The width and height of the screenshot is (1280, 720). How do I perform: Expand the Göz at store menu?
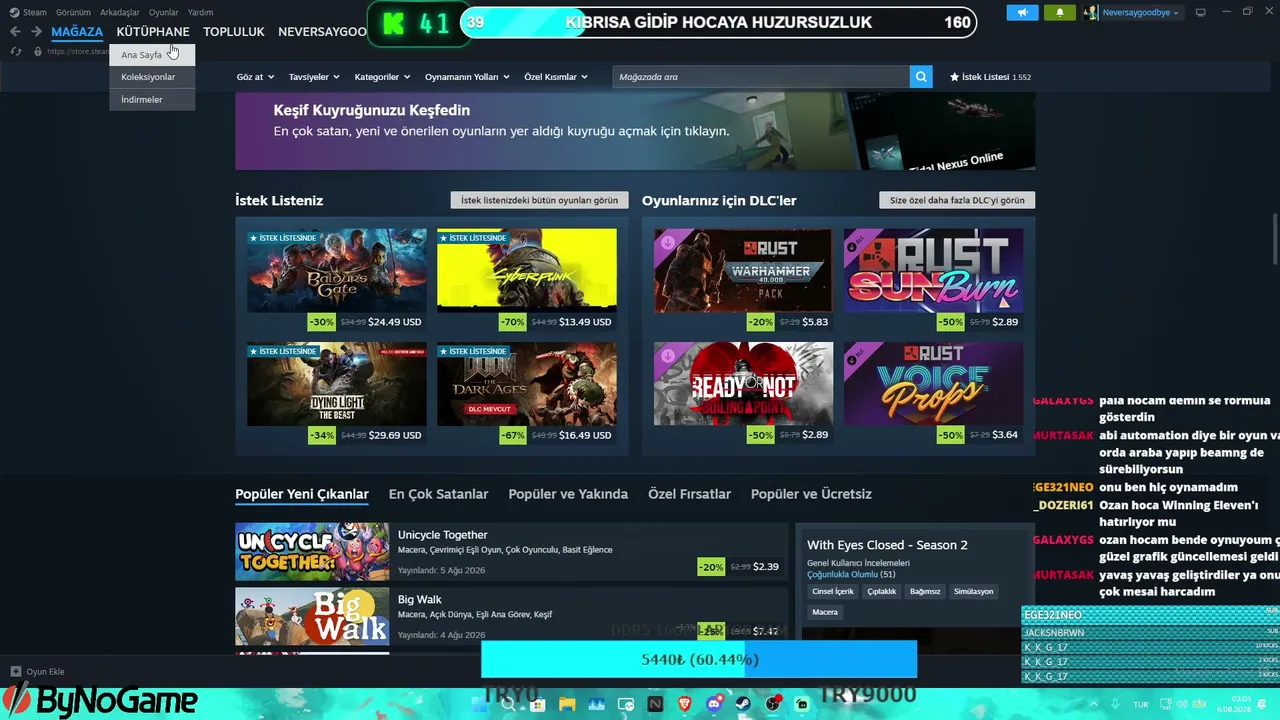click(x=254, y=77)
